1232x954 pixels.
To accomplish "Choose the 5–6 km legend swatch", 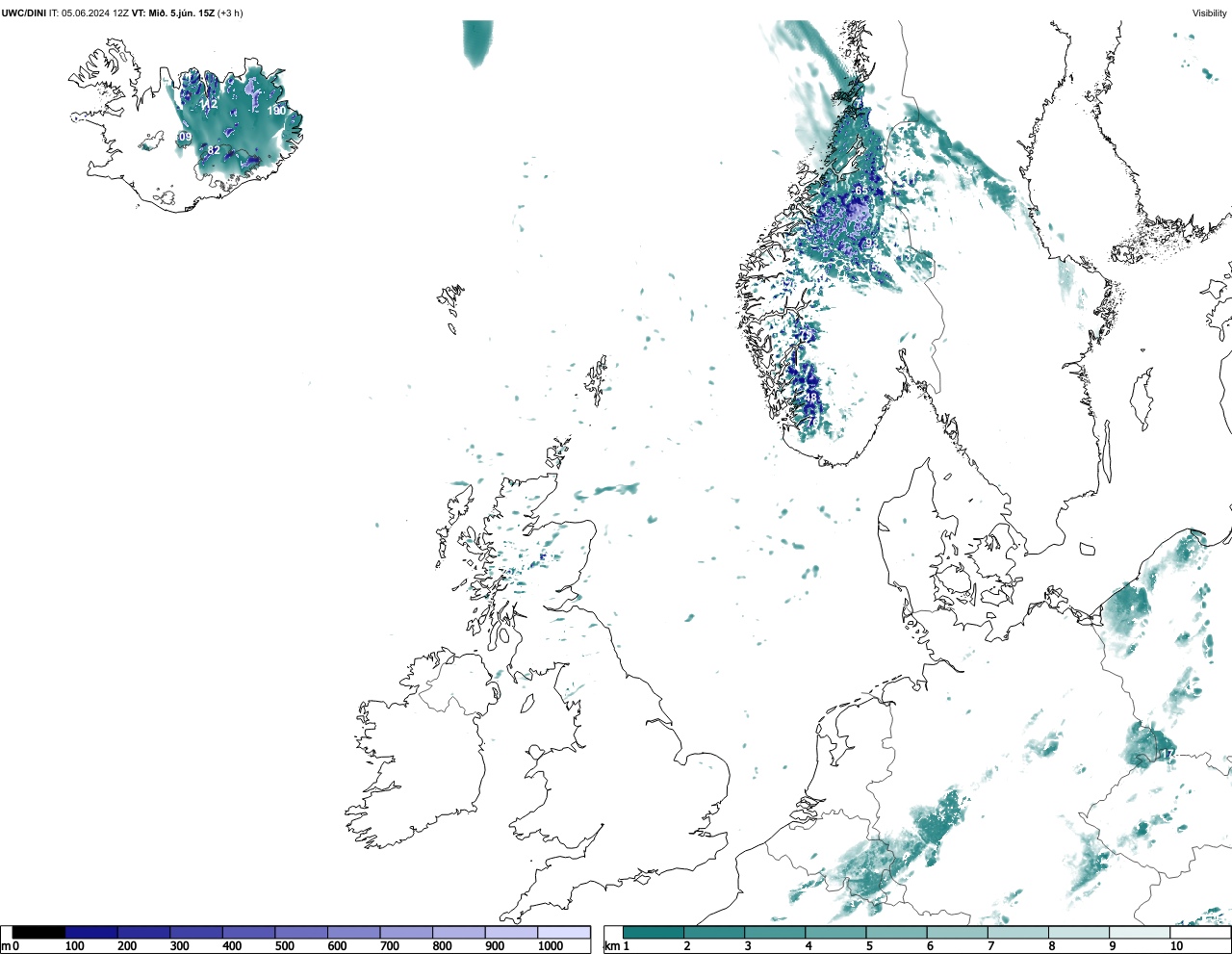I will point(896,933).
